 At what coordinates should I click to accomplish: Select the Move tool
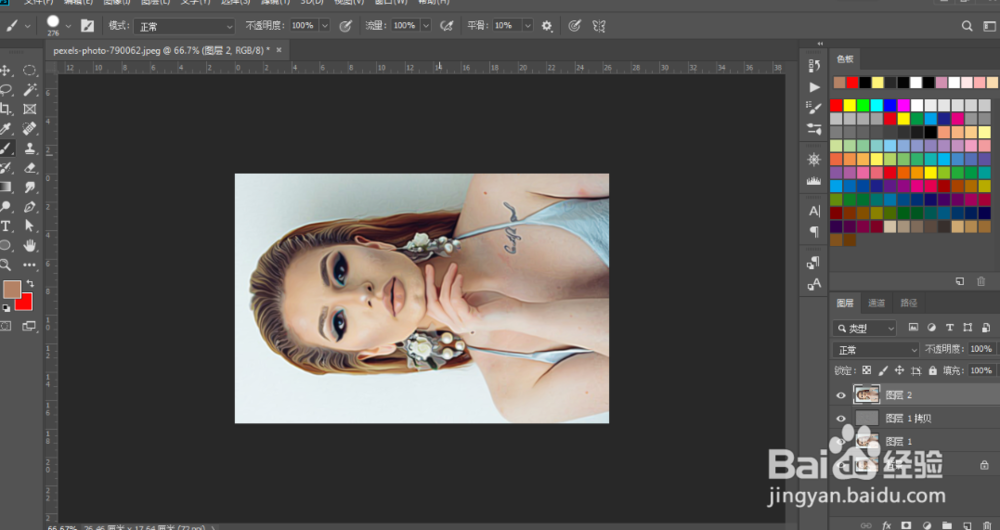pos(5,70)
